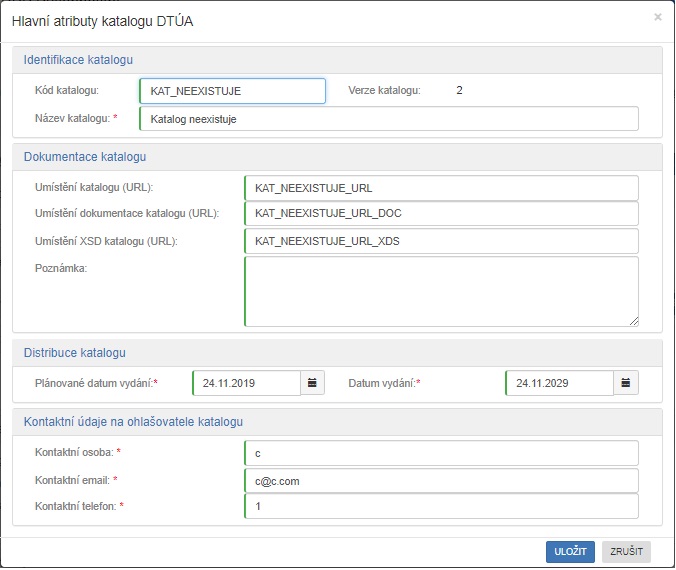Edit the Datum vydání date field
The height and width of the screenshot is (570, 676).
(x=560, y=383)
